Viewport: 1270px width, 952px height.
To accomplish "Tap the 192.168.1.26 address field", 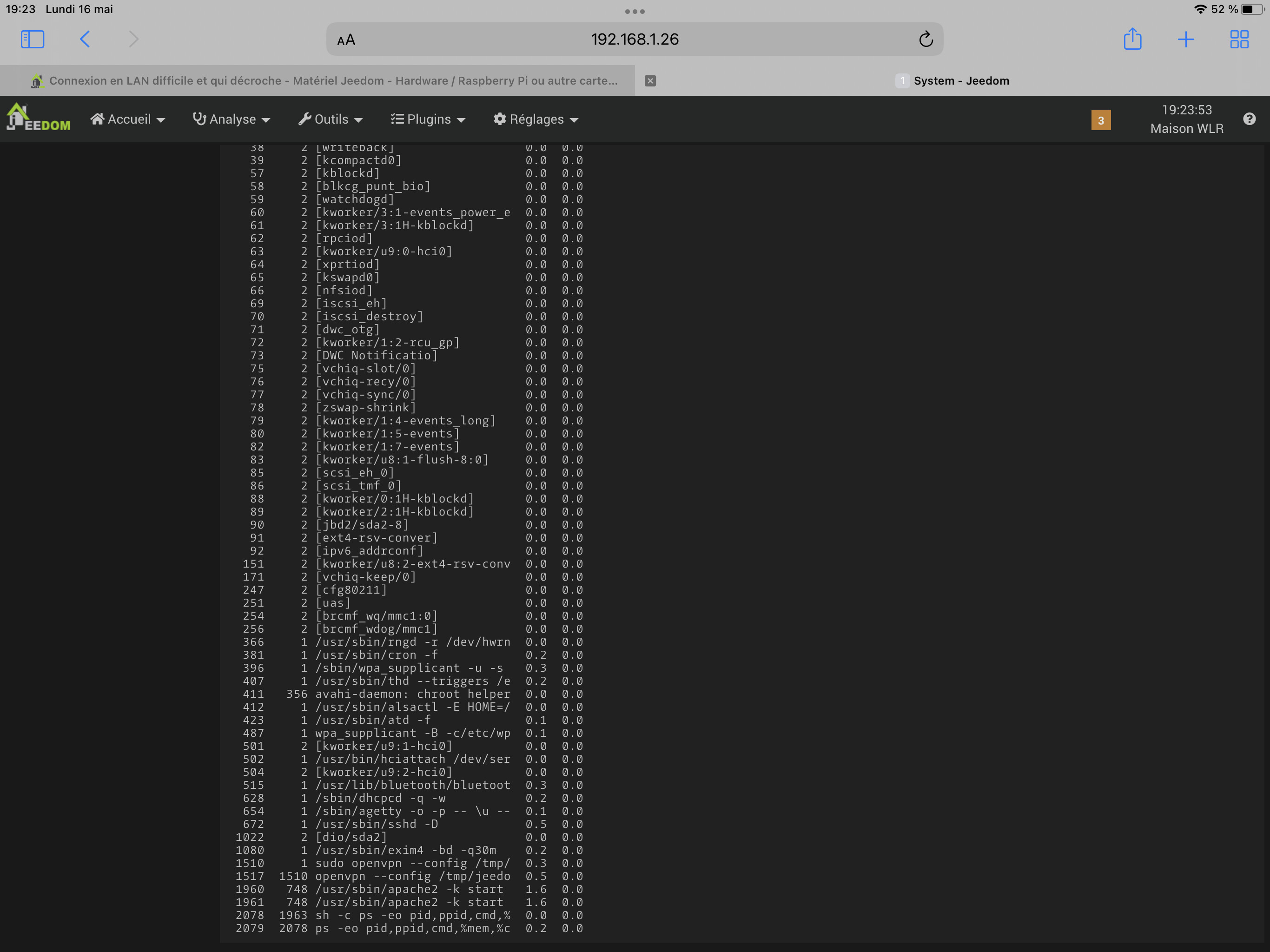I will (x=635, y=39).
